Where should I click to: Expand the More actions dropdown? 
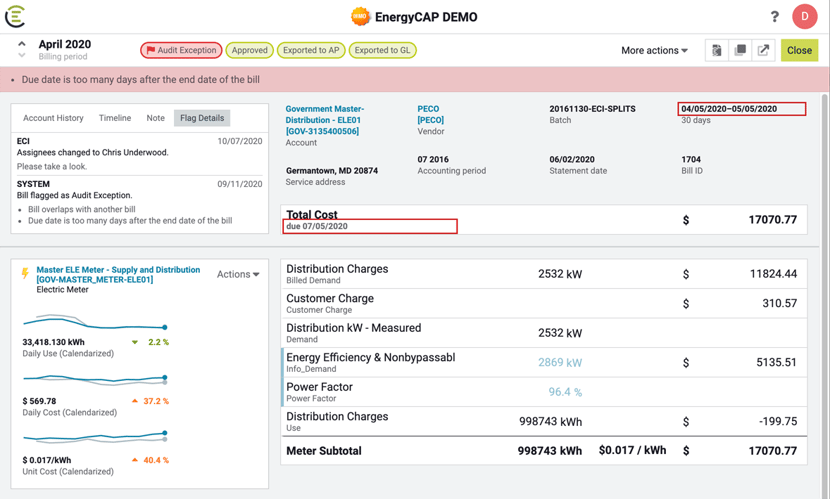tap(654, 50)
